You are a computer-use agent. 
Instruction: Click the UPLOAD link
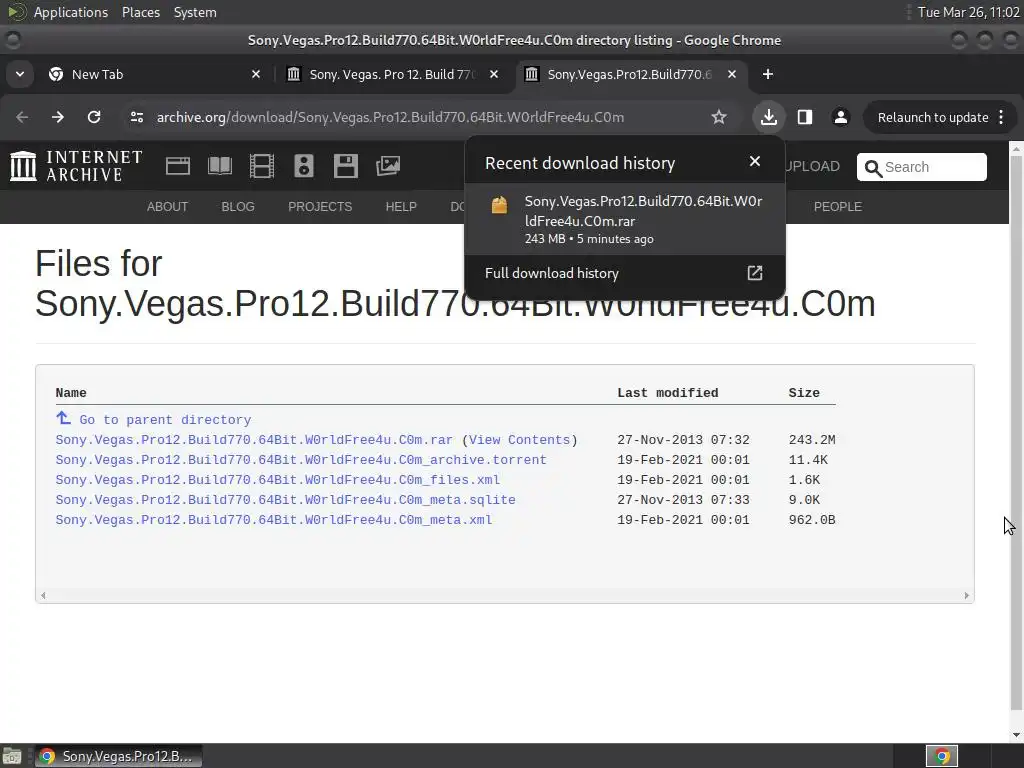812,167
